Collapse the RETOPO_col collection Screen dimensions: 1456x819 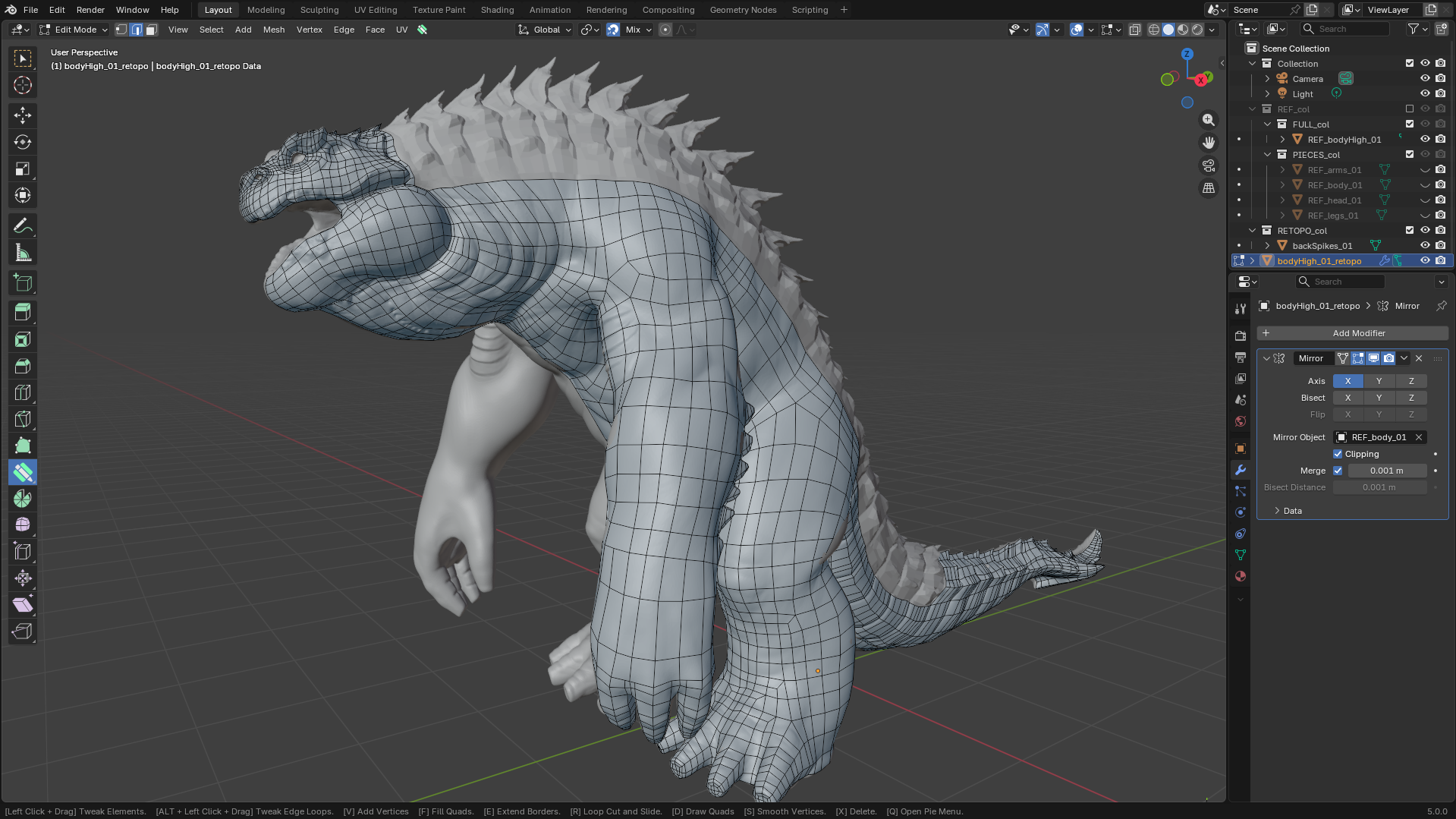[1252, 230]
